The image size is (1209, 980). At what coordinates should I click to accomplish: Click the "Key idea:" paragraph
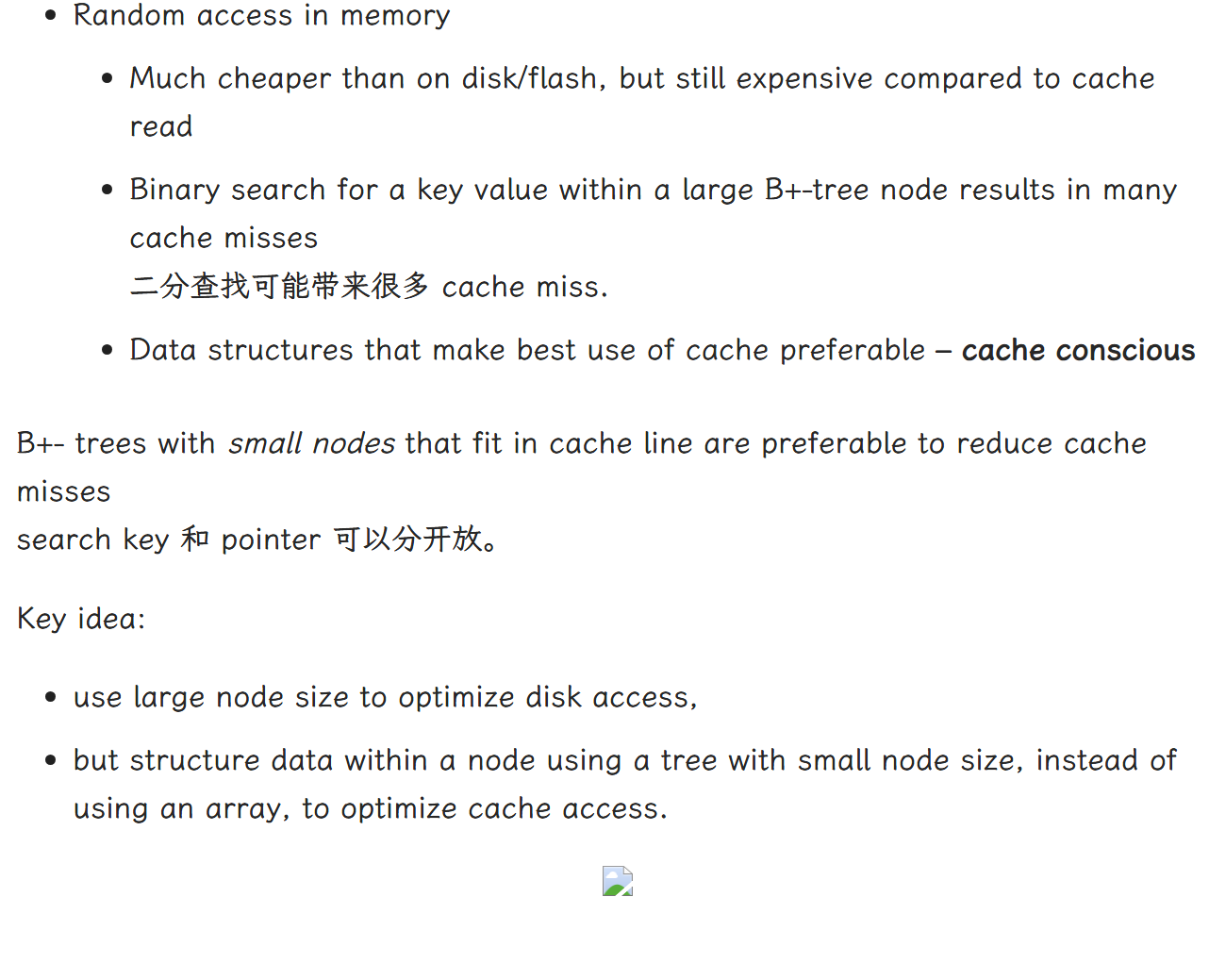(x=81, y=619)
